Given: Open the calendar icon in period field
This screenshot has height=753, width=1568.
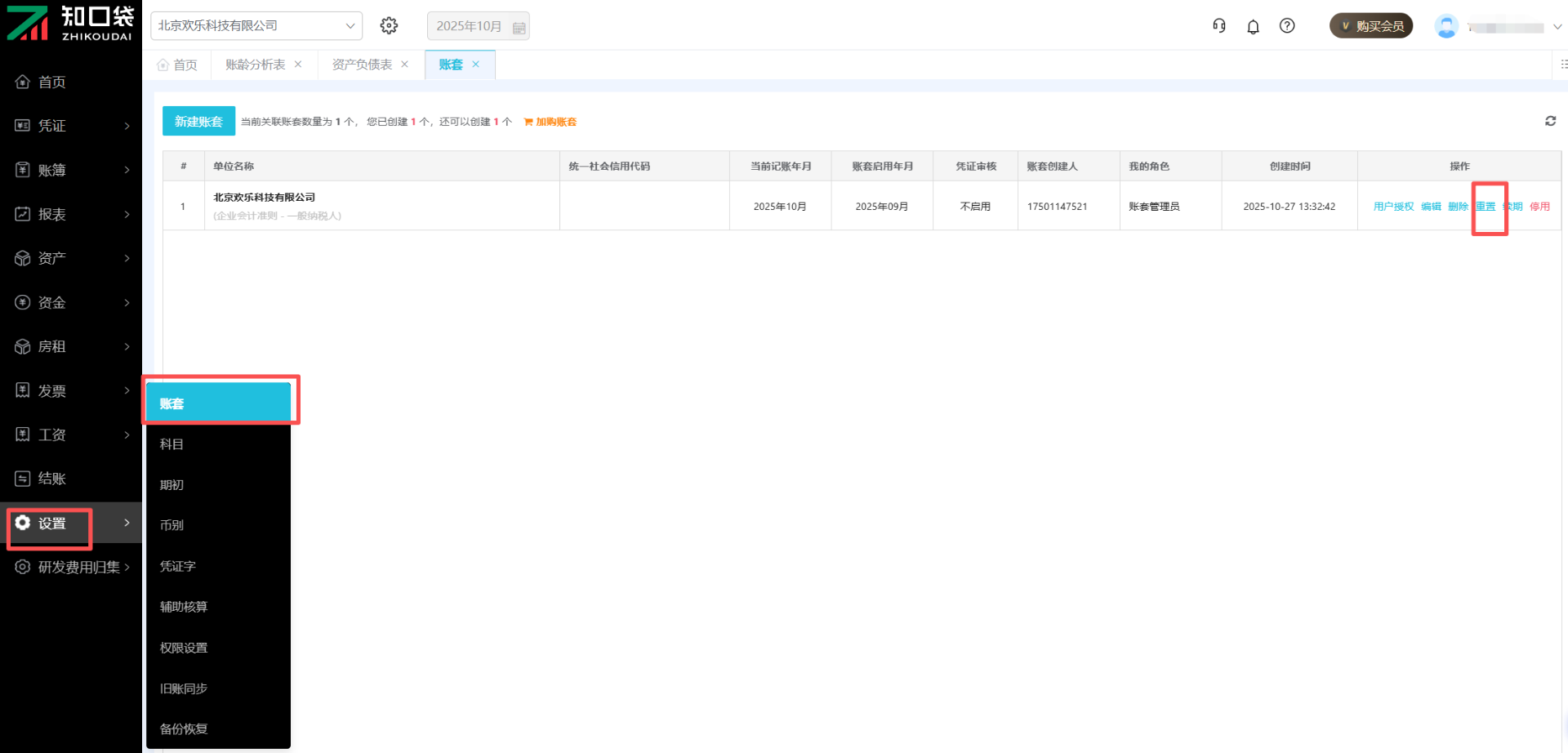Looking at the screenshot, I should tap(519, 27).
